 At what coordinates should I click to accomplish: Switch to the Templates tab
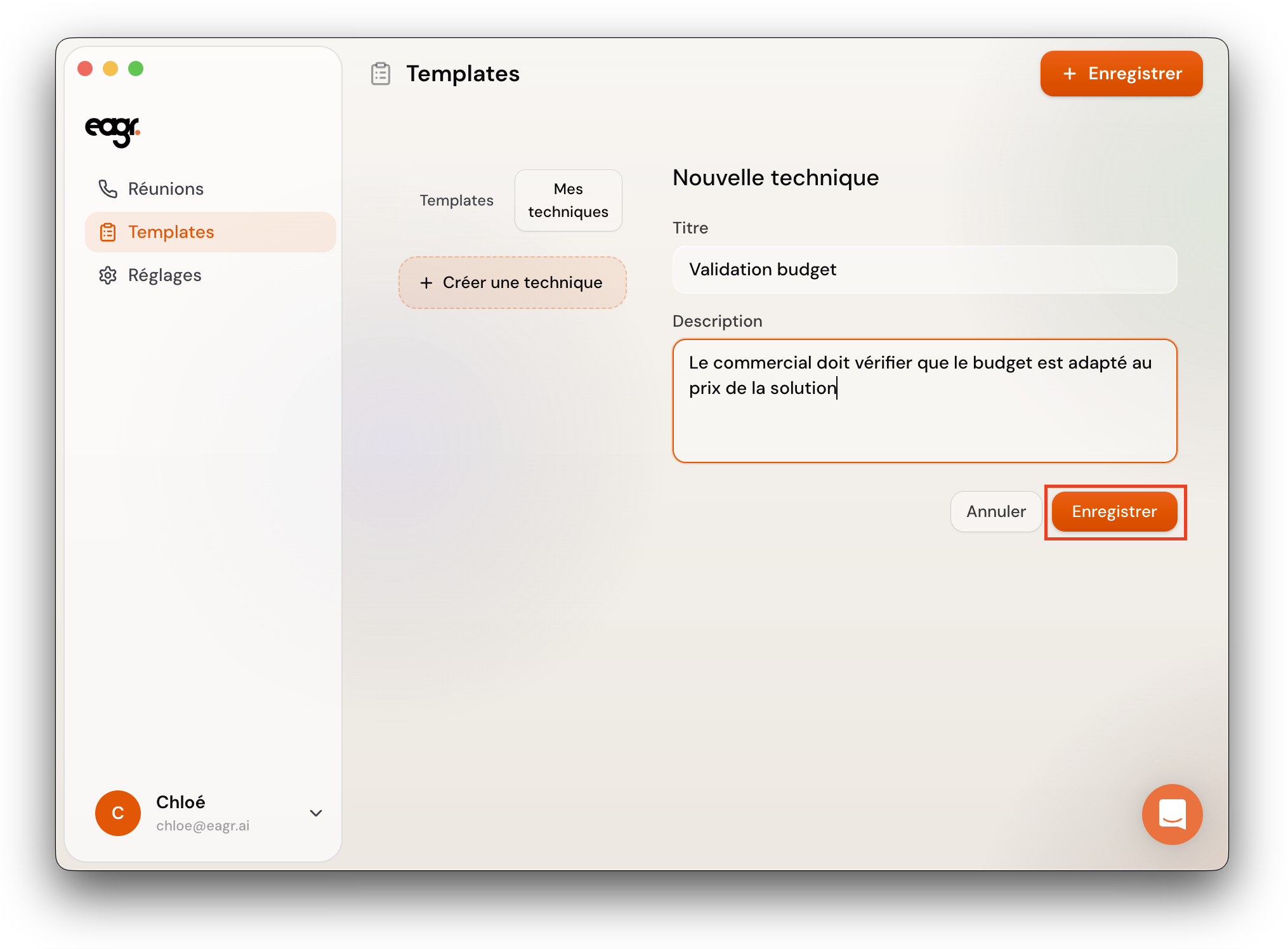tap(456, 200)
